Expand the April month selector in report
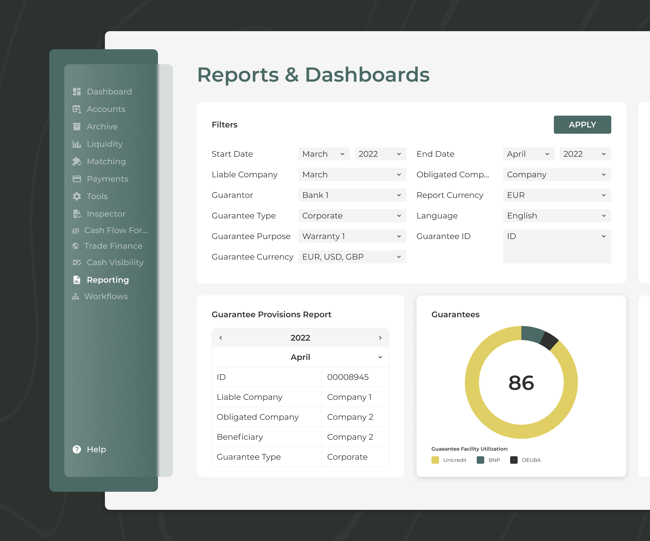 tap(301, 357)
